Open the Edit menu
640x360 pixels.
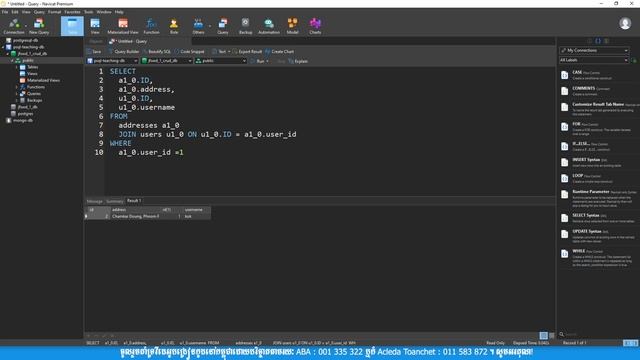[15, 12]
